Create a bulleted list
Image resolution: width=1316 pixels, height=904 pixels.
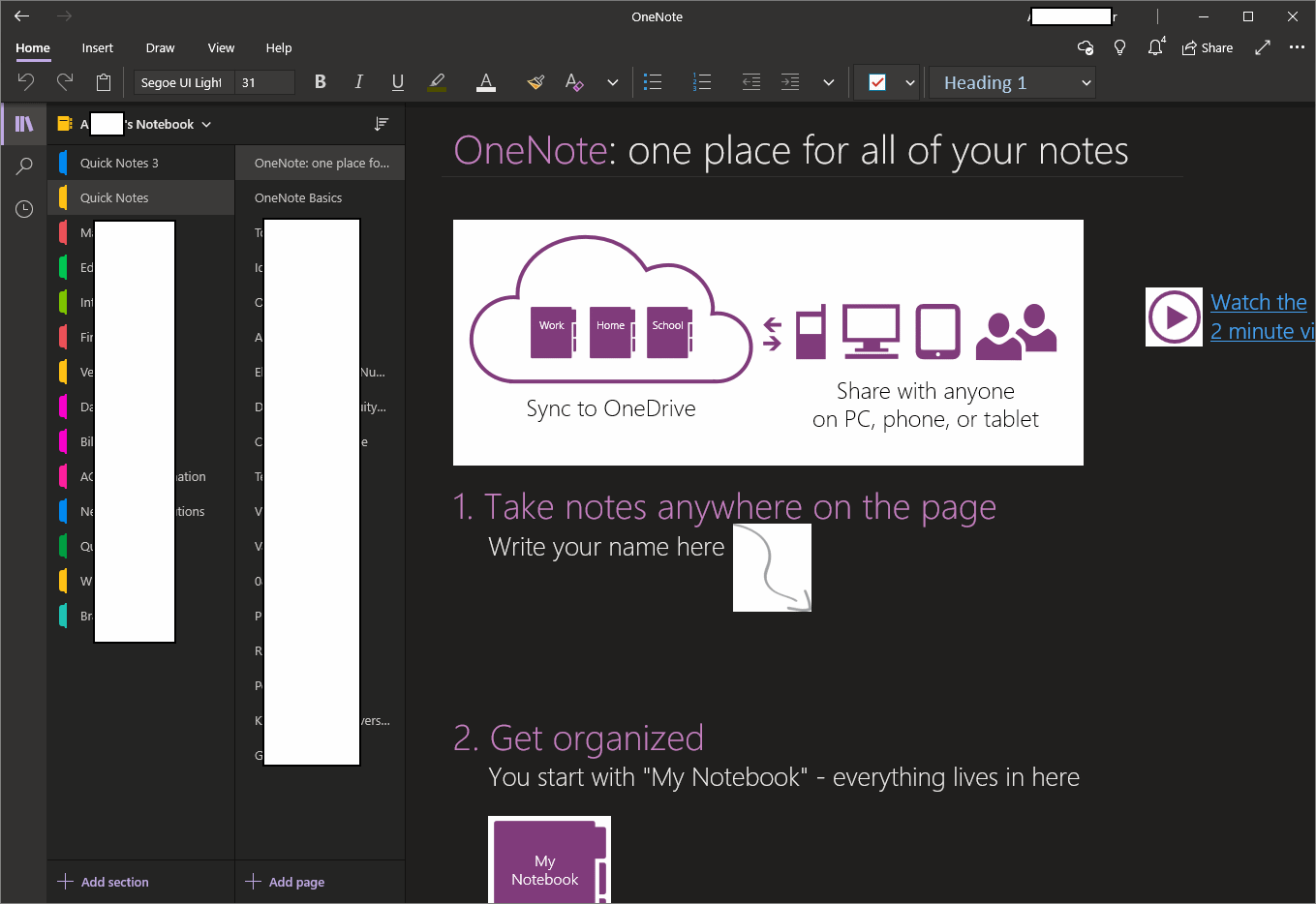pos(653,81)
